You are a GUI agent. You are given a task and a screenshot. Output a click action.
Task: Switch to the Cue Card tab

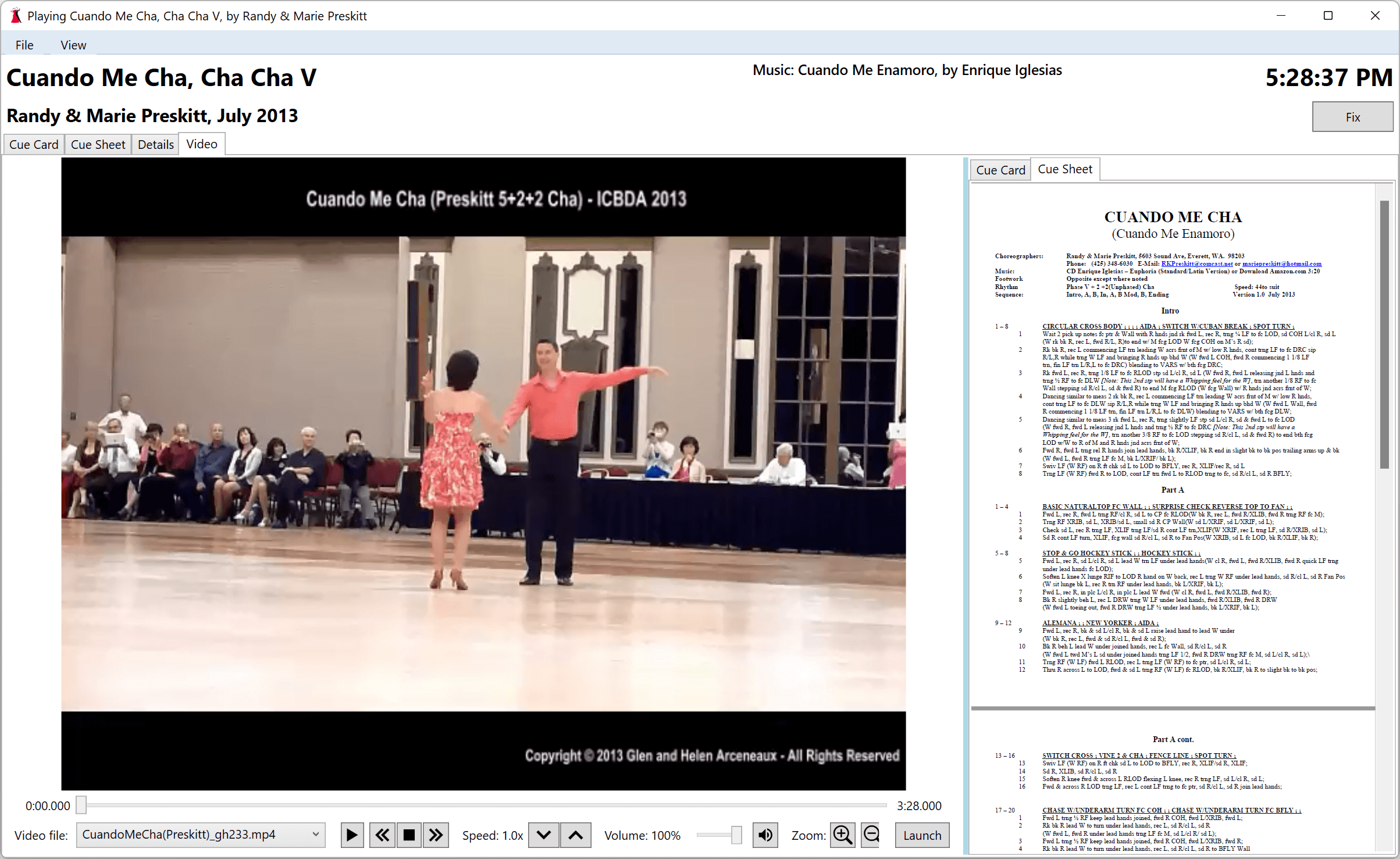pos(1001,169)
